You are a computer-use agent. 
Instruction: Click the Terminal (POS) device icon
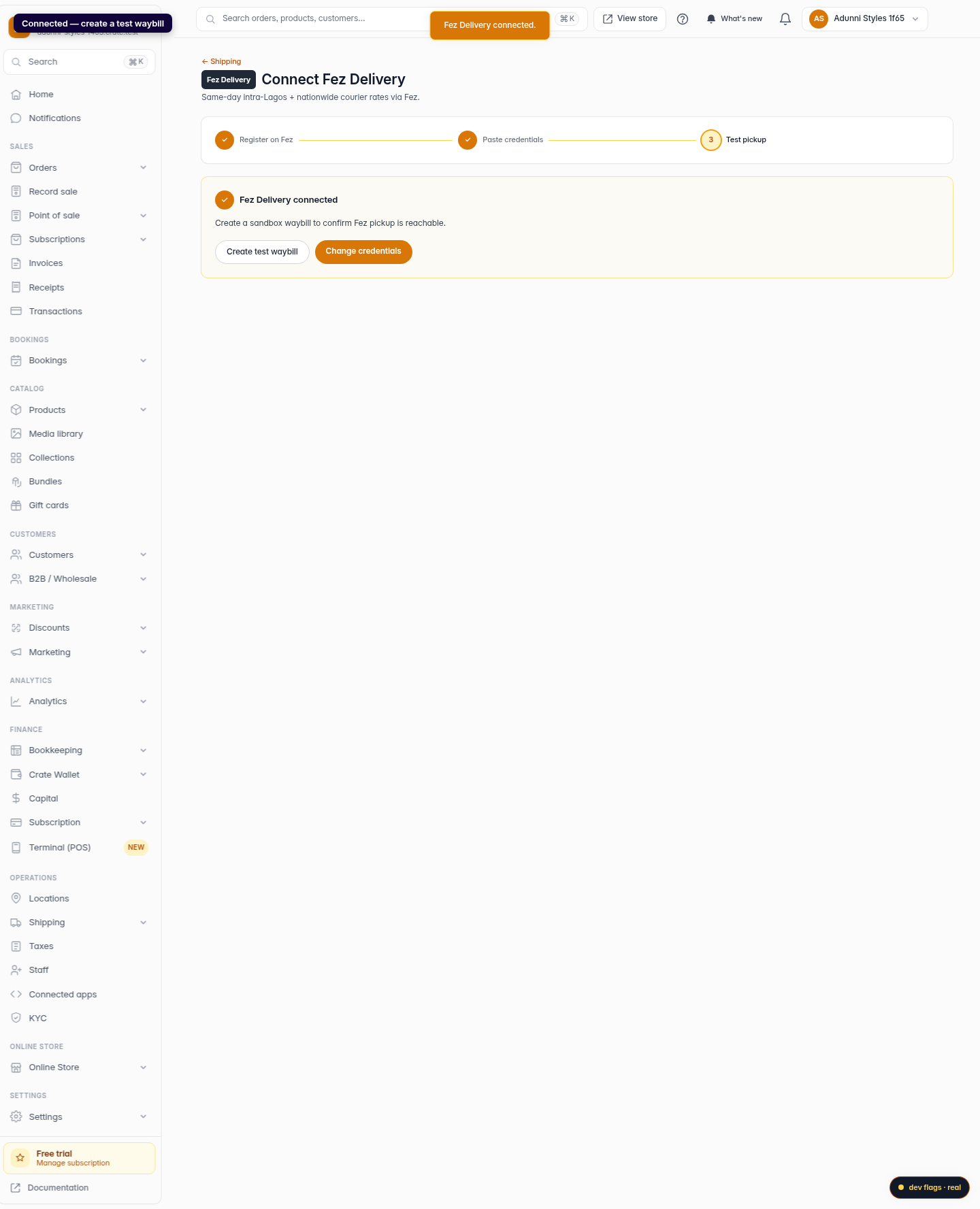(x=16, y=848)
